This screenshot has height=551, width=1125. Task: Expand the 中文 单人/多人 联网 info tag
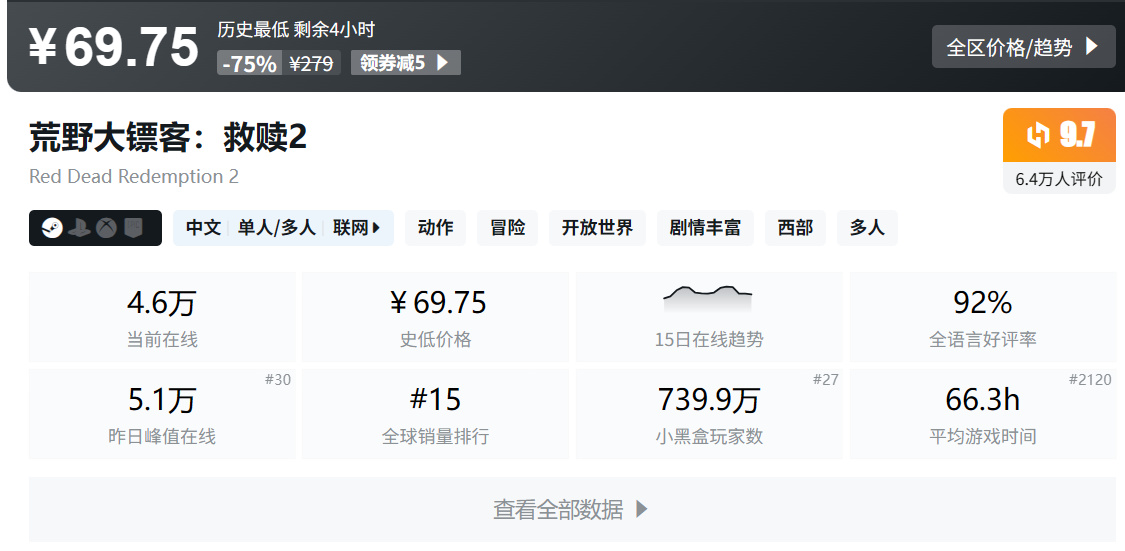[283, 228]
